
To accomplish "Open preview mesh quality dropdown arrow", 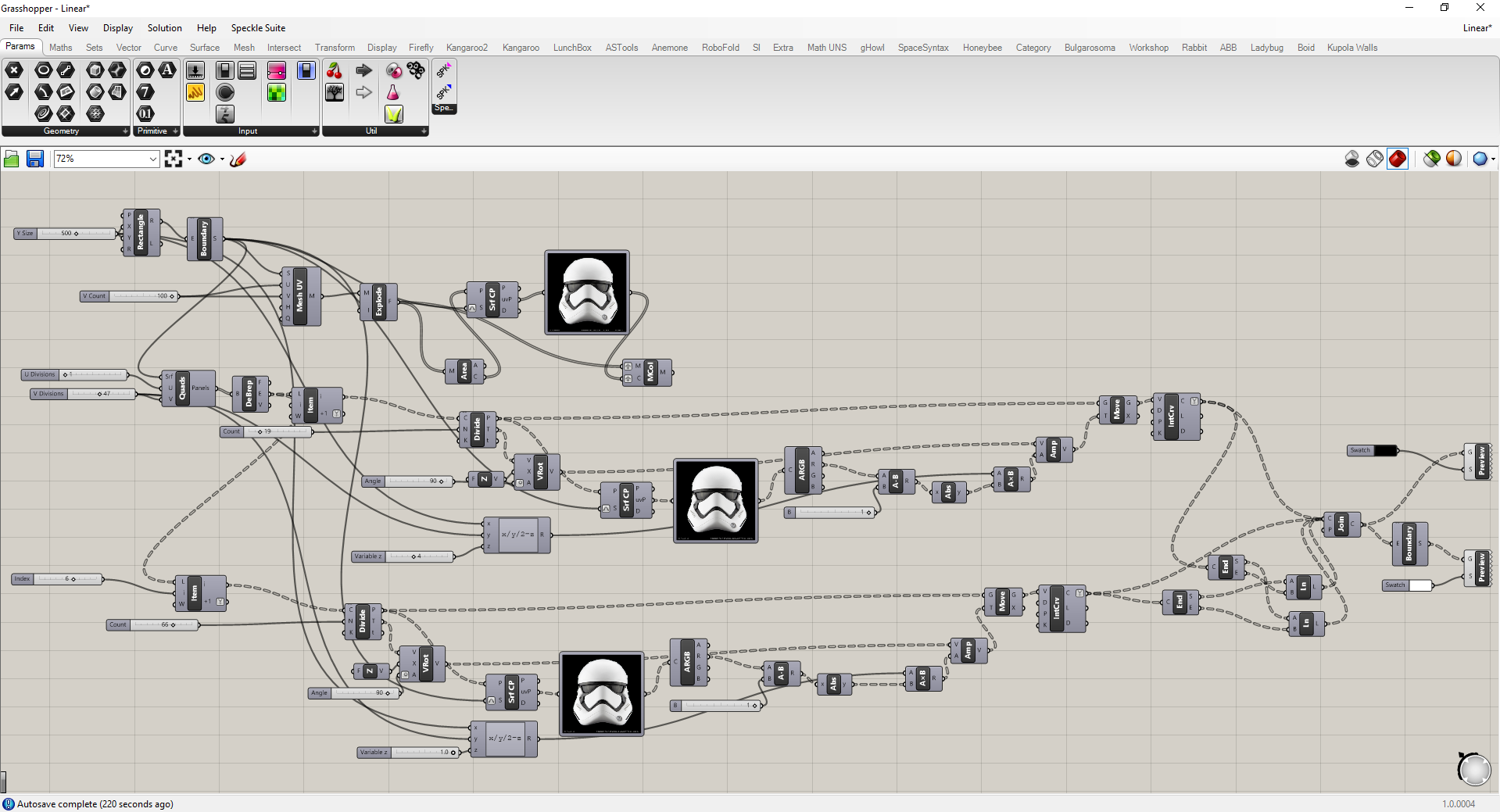I will 1493,159.
